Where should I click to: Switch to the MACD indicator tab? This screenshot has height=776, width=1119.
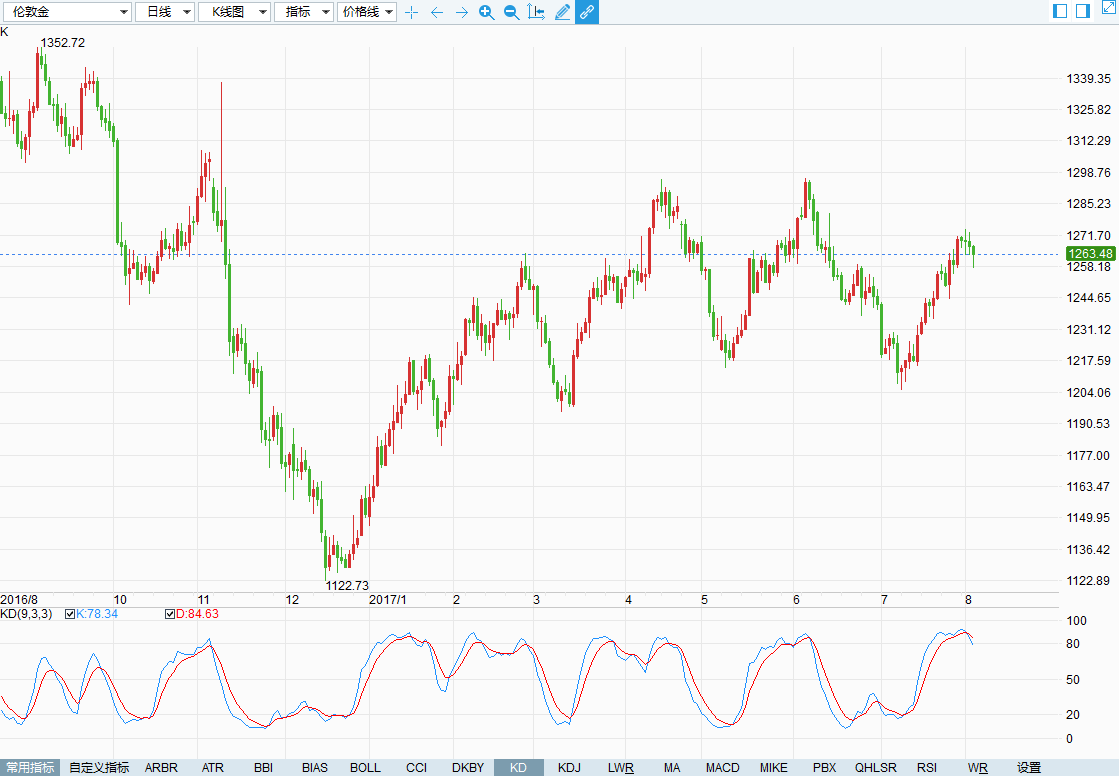tap(722, 767)
